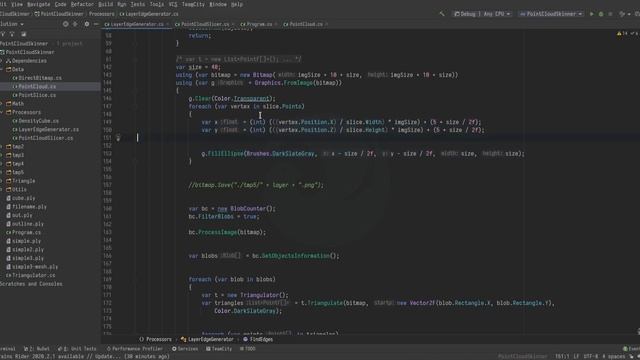This screenshot has height=360, width=640.
Task: Expand the Dependencies node
Action: (x=2, y=61)
